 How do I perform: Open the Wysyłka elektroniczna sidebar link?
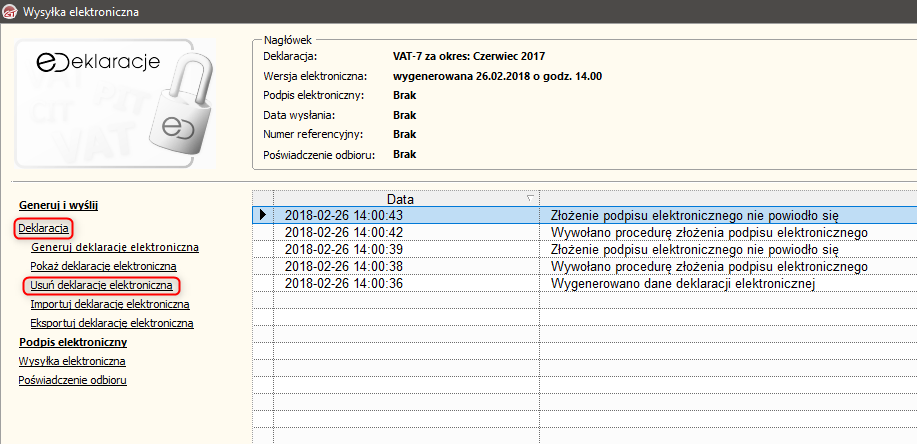tap(72, 361)
